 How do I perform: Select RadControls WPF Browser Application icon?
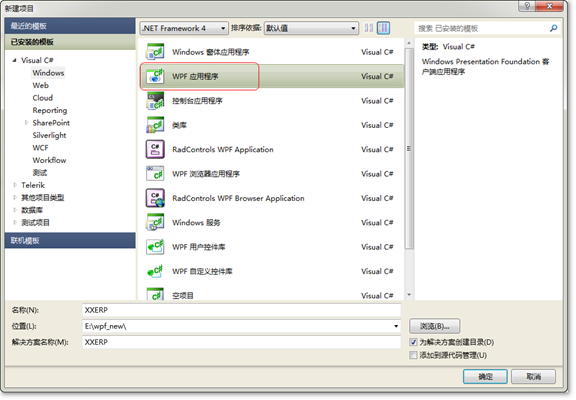pyautogui.click(x=155, y=198)
